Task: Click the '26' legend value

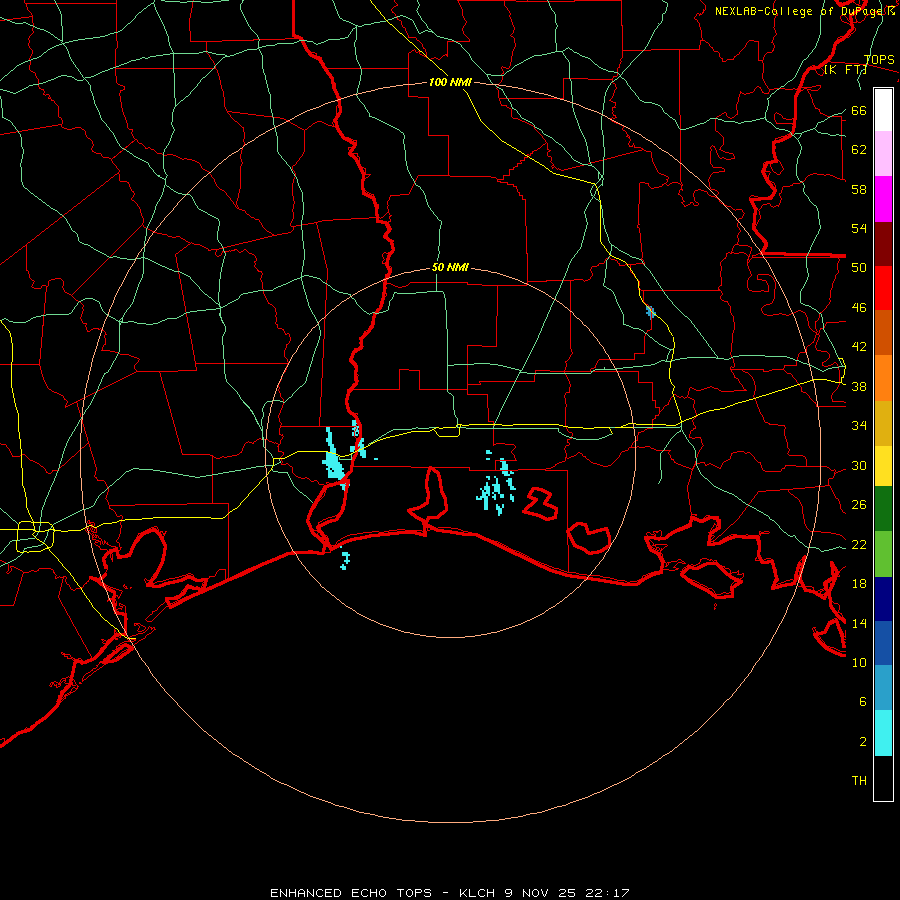Action: (x=859, y=505)
